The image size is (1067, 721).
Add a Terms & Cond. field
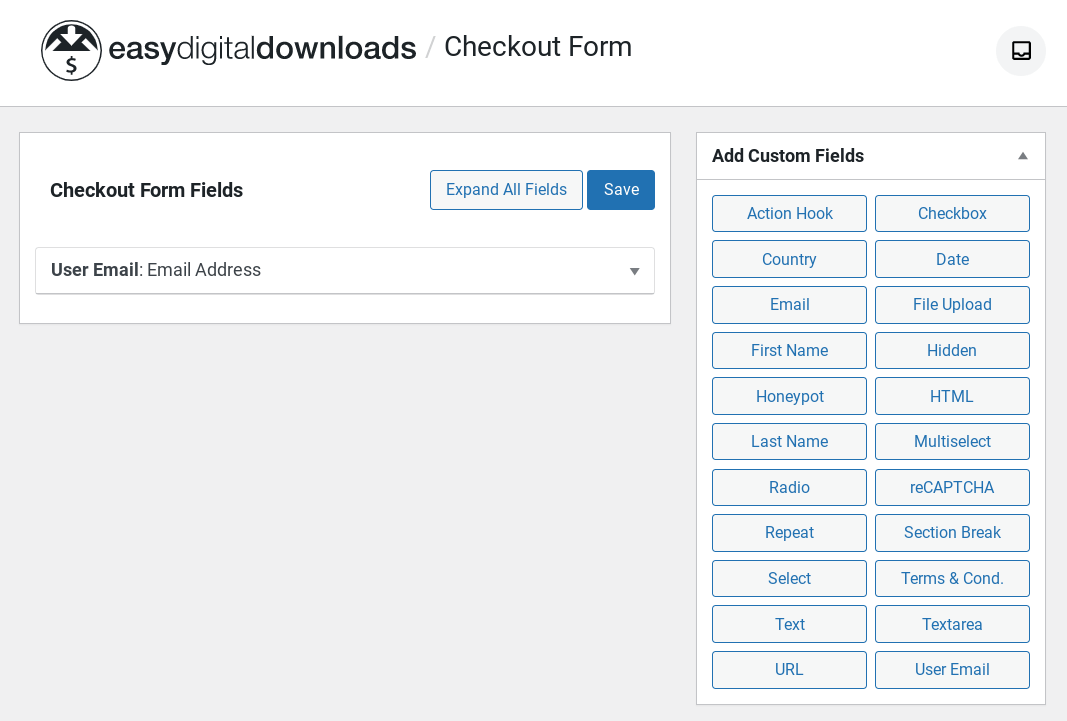(x=952, y=578)
